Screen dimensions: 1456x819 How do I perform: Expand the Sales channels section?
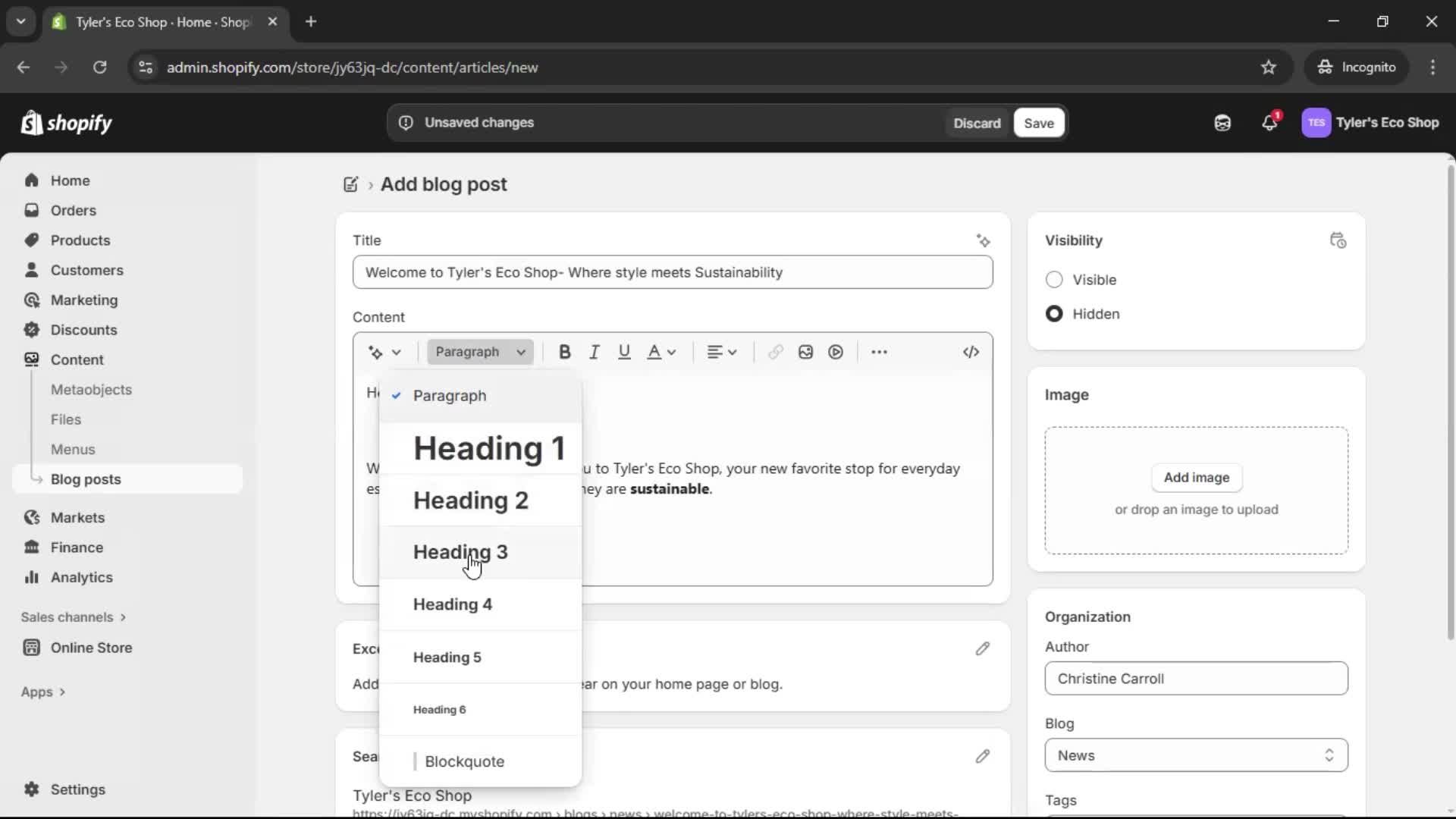(x=73, y=617)
